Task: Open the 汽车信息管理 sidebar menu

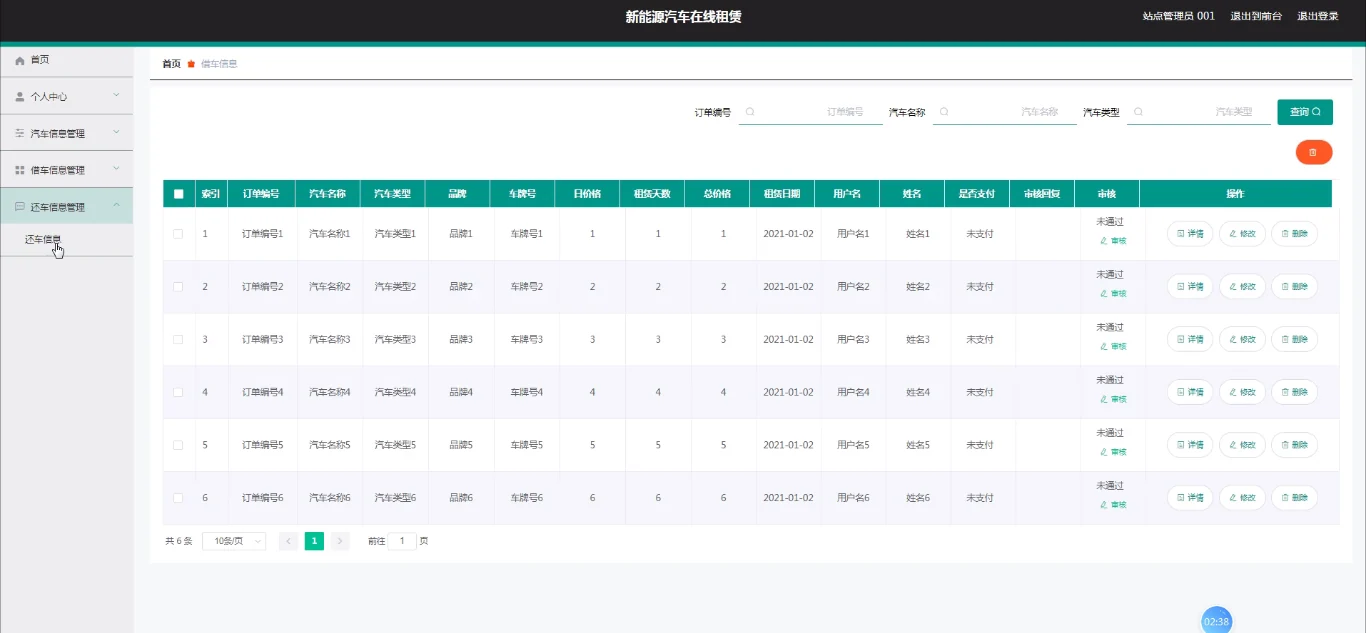Action: [66, 133]
